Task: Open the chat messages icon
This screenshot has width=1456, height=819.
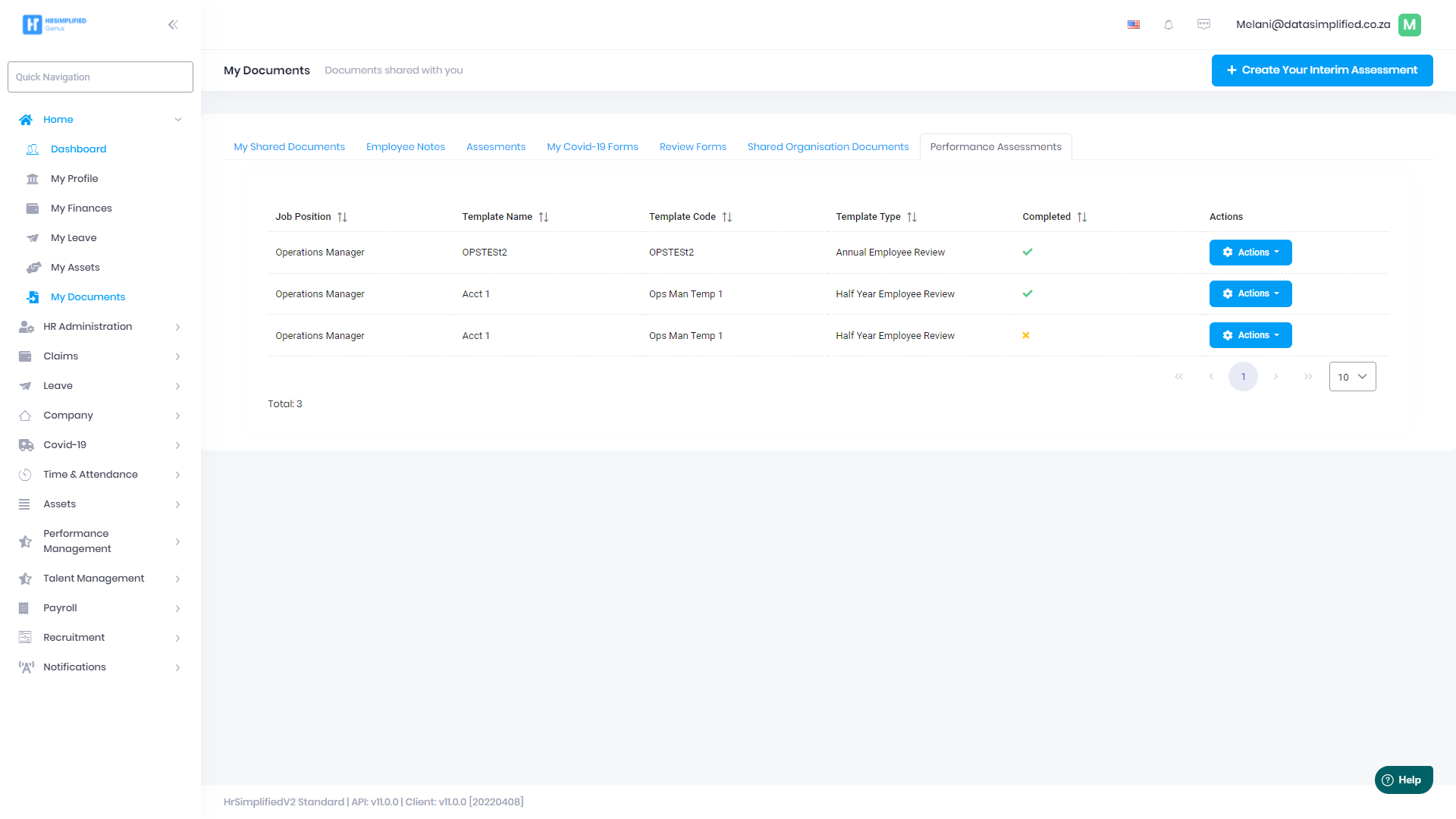Action: tap(1203, 24)
